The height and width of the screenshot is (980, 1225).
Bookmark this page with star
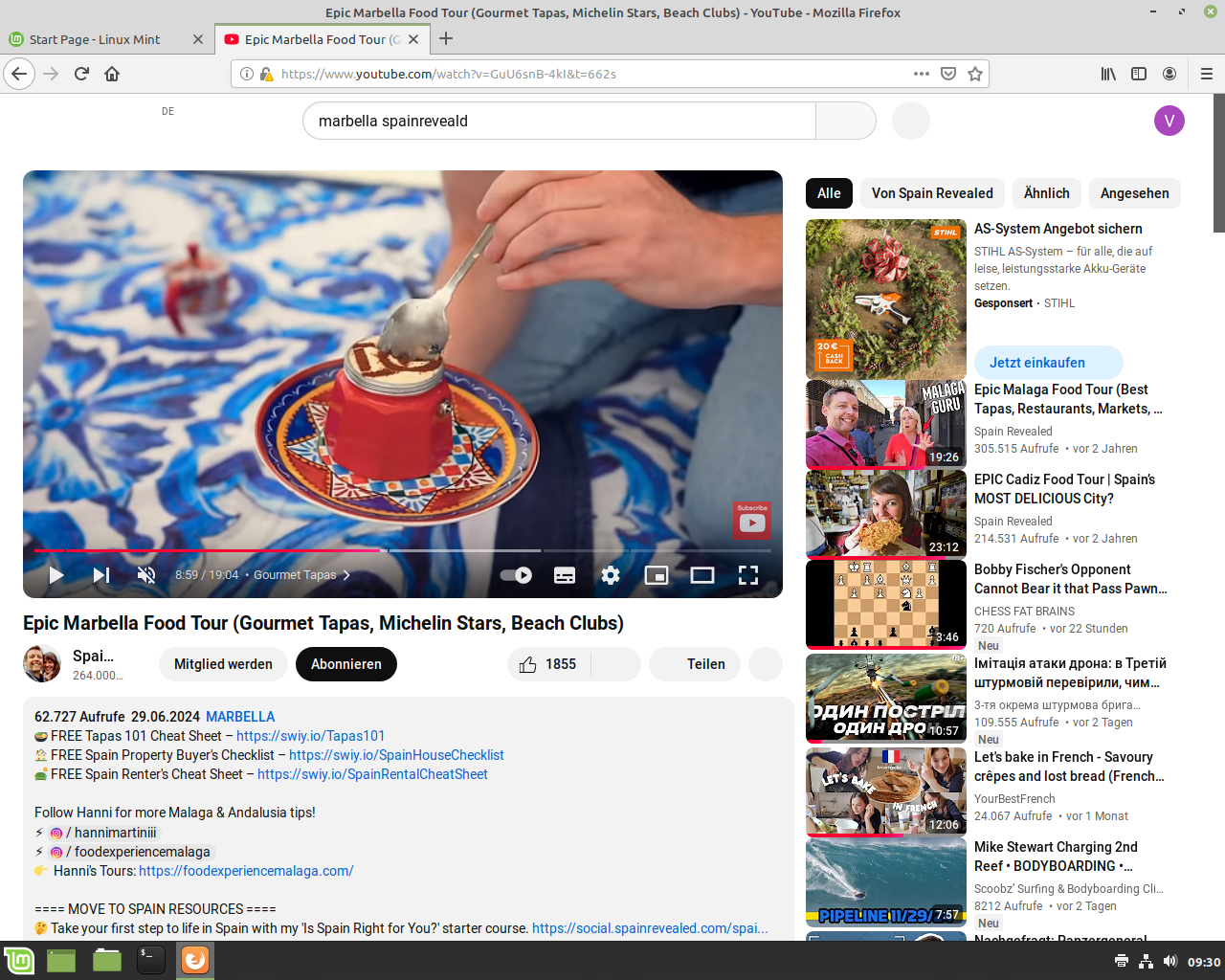[x=975, y=74]
